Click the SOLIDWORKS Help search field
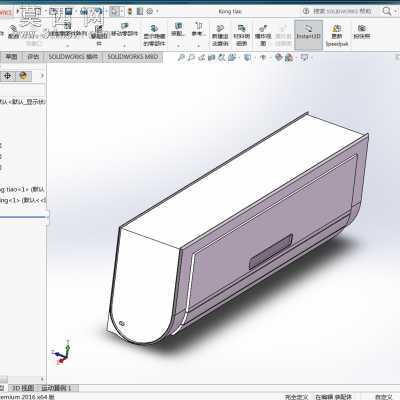This screenshot has width=400, height=400. click(342, 11)
